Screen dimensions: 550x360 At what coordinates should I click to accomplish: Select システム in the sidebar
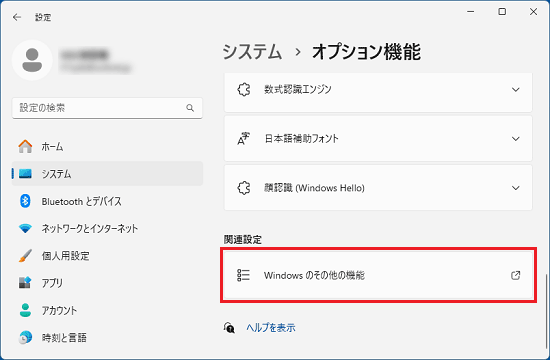pos(107,174)
